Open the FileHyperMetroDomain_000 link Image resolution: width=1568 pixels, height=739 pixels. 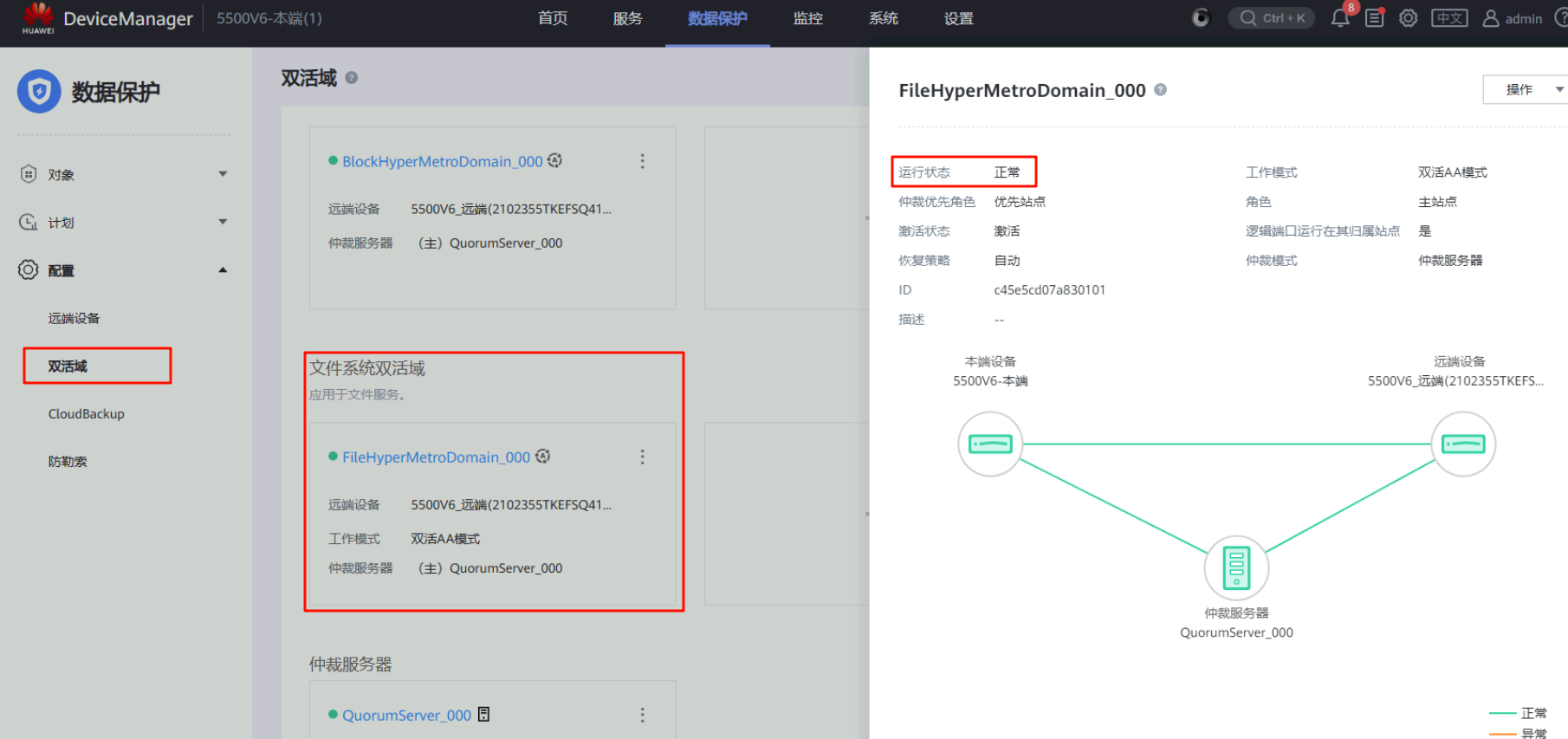pyautogui.click(x=436, y=457)
